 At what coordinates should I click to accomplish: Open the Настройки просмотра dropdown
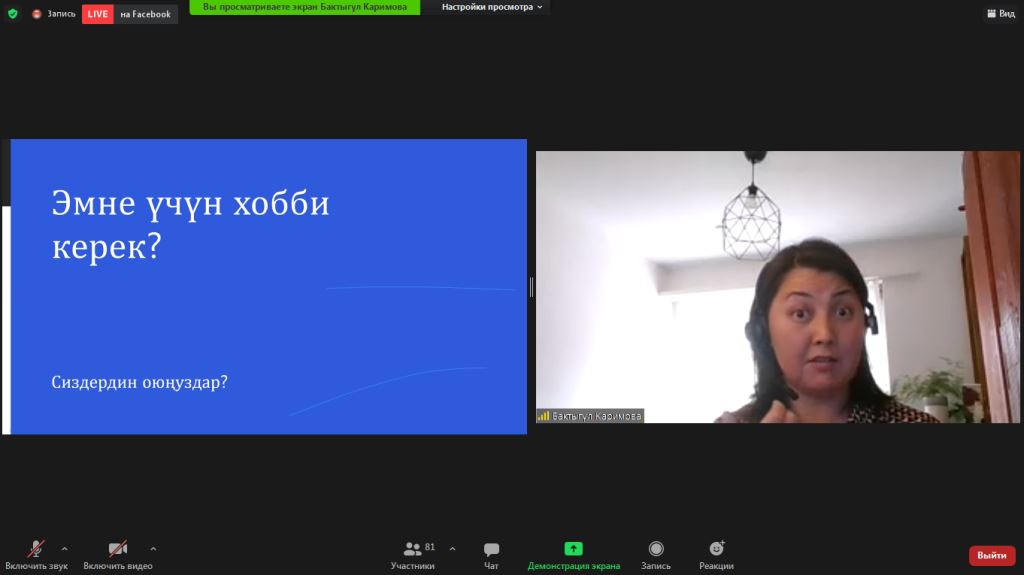(492, 7)
